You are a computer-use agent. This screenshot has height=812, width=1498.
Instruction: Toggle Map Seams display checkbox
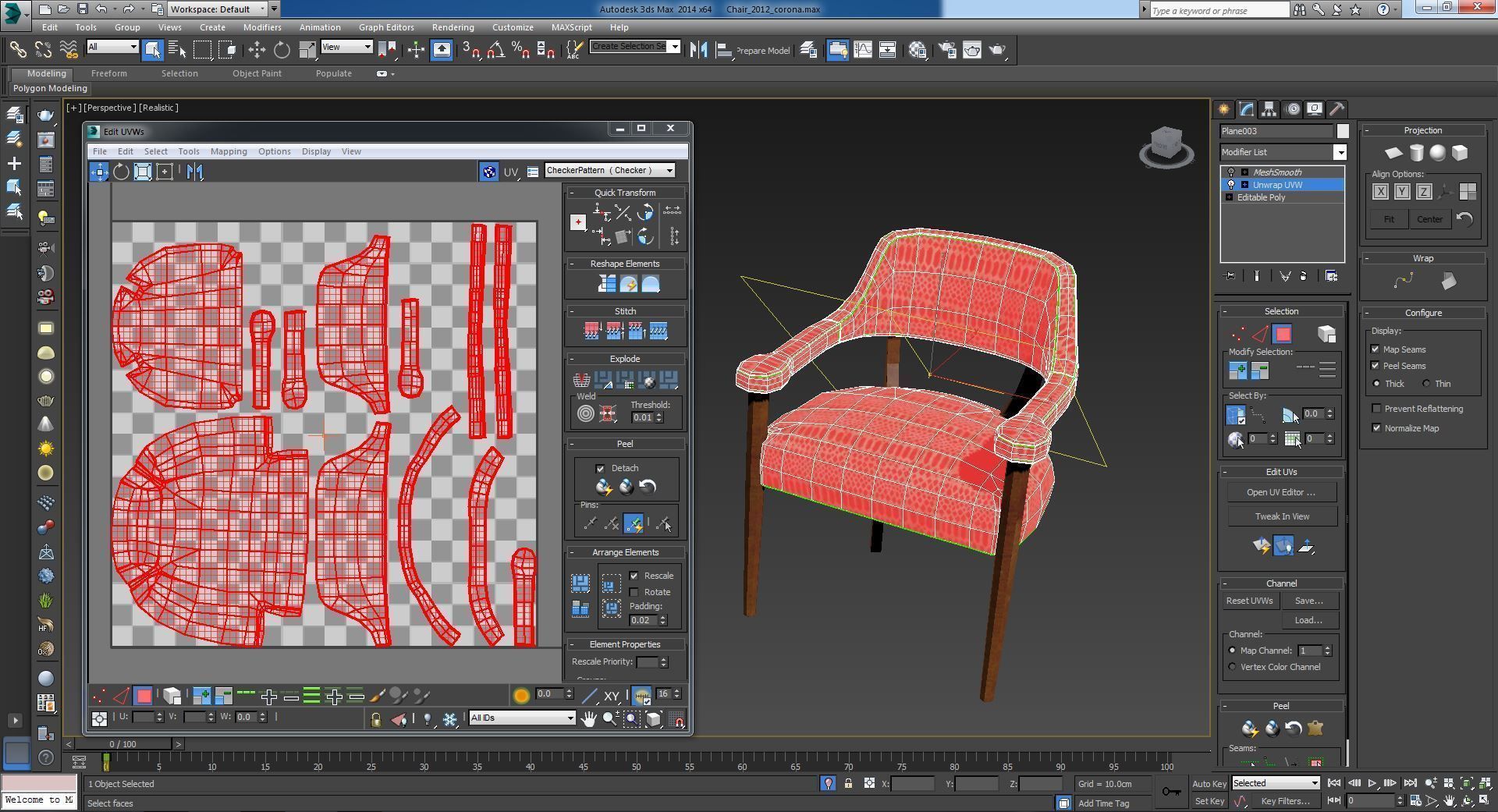pyautogui.click(x=1376, y=349)
